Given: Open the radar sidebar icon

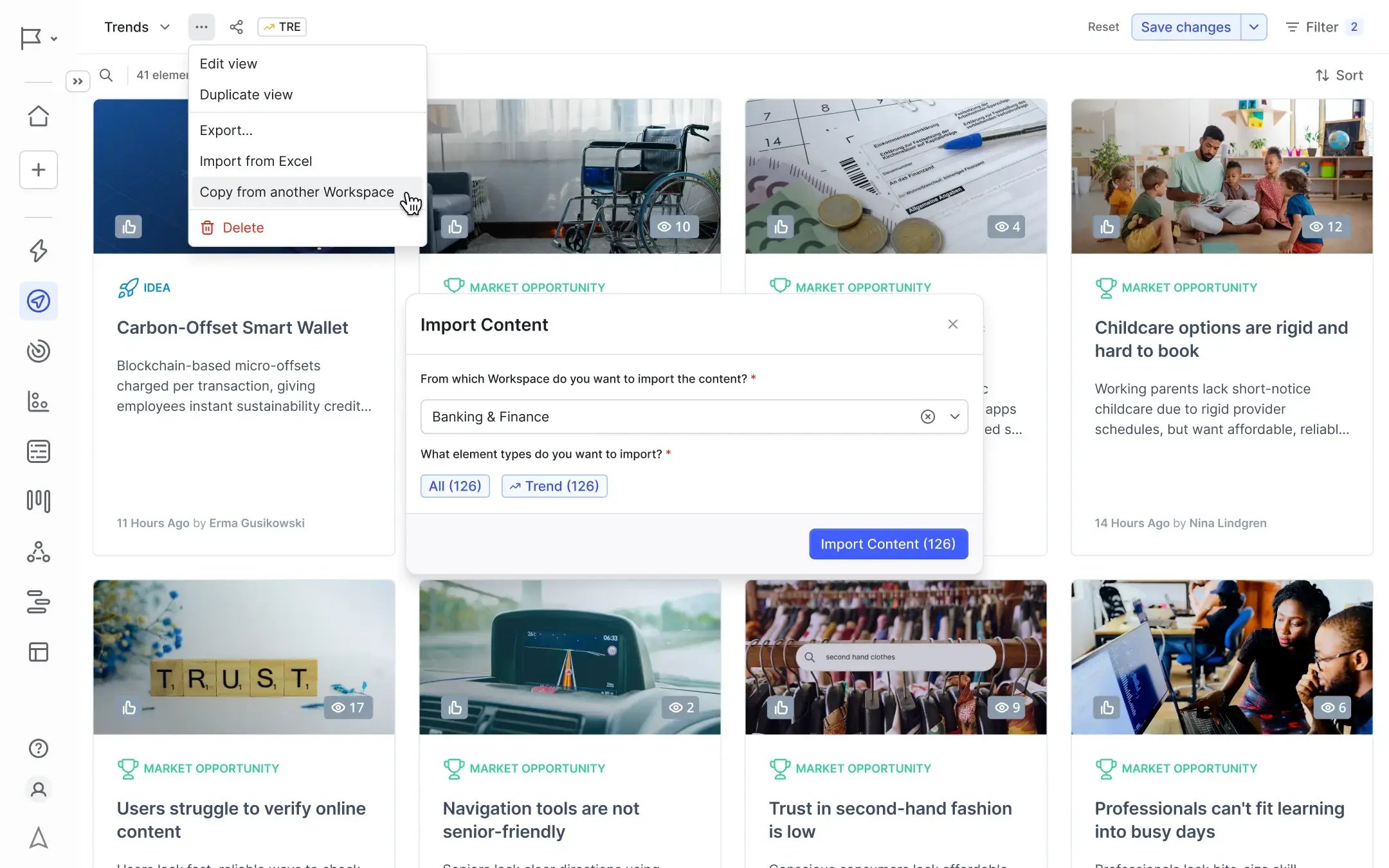Looking at the screenshot, I should tap(39, 351).
